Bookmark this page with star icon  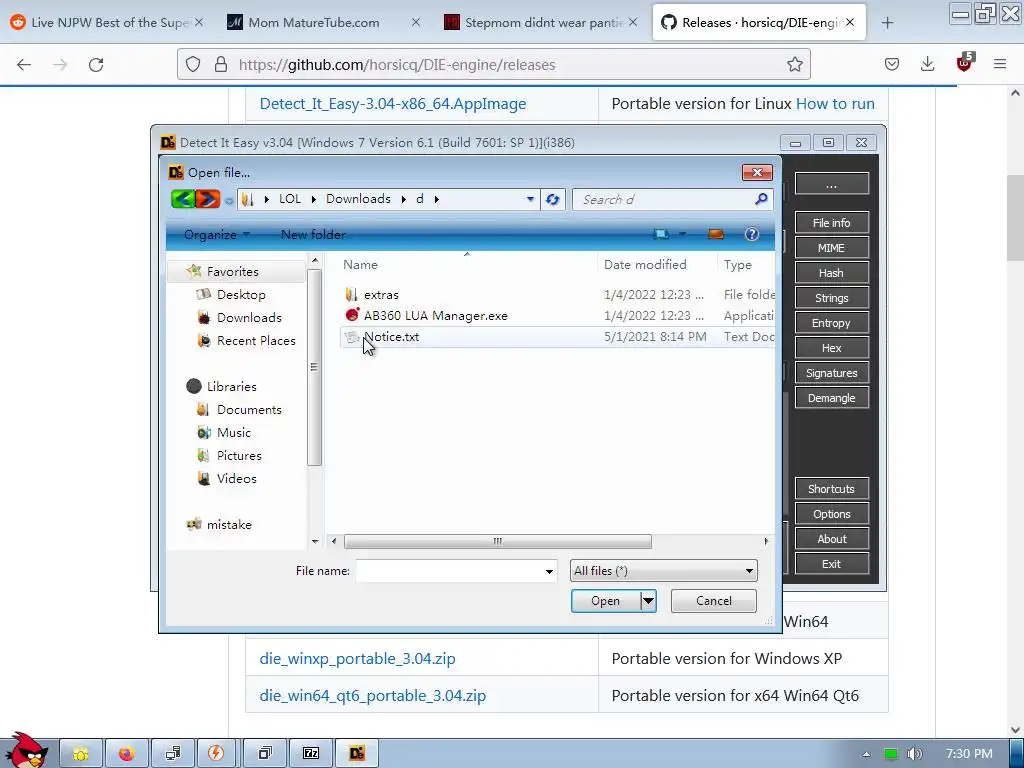[794, 64]
